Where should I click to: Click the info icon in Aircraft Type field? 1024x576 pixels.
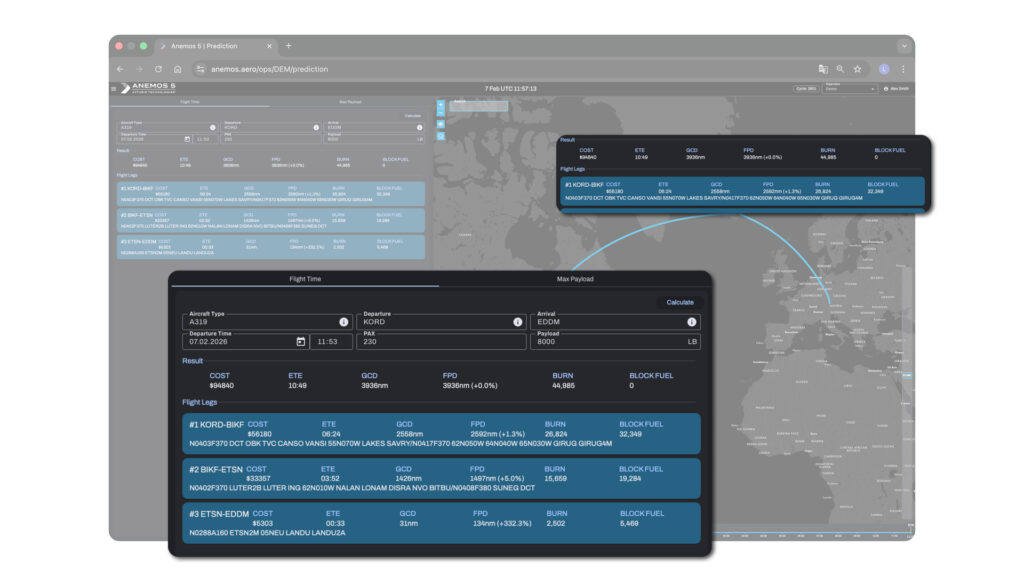pos(343,322)
